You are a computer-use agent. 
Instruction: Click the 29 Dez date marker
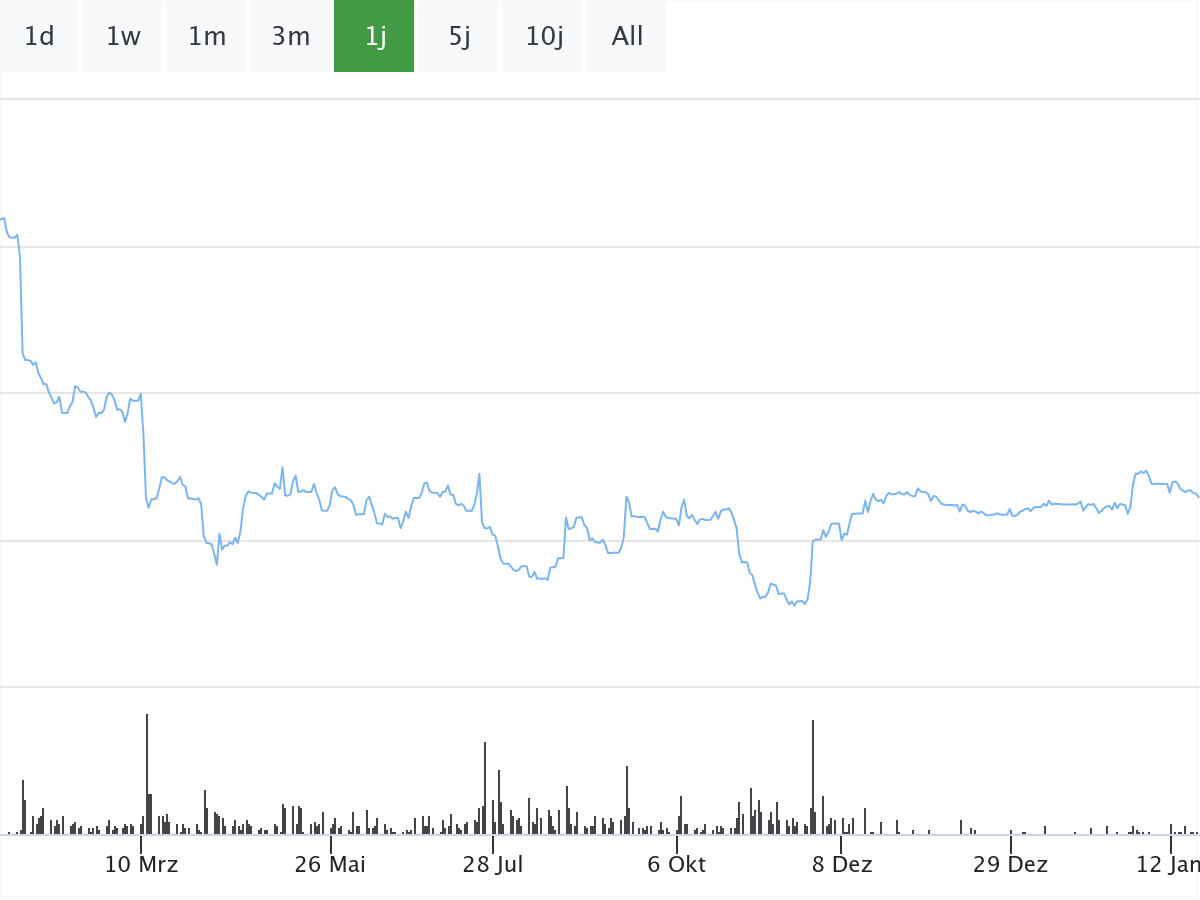pyautogui.click(x=1010, y=864)
